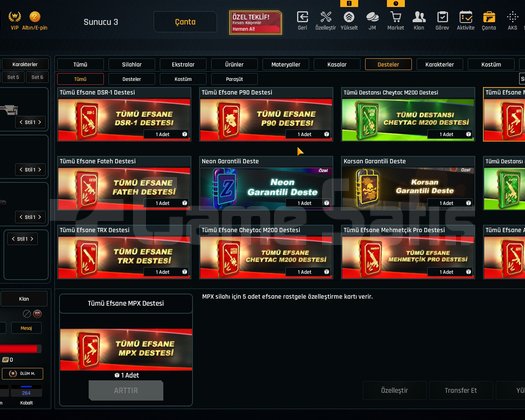Open the Aktivite calendar icon
This screenshot has width=525, height=420.
click(x=466, y=20)
